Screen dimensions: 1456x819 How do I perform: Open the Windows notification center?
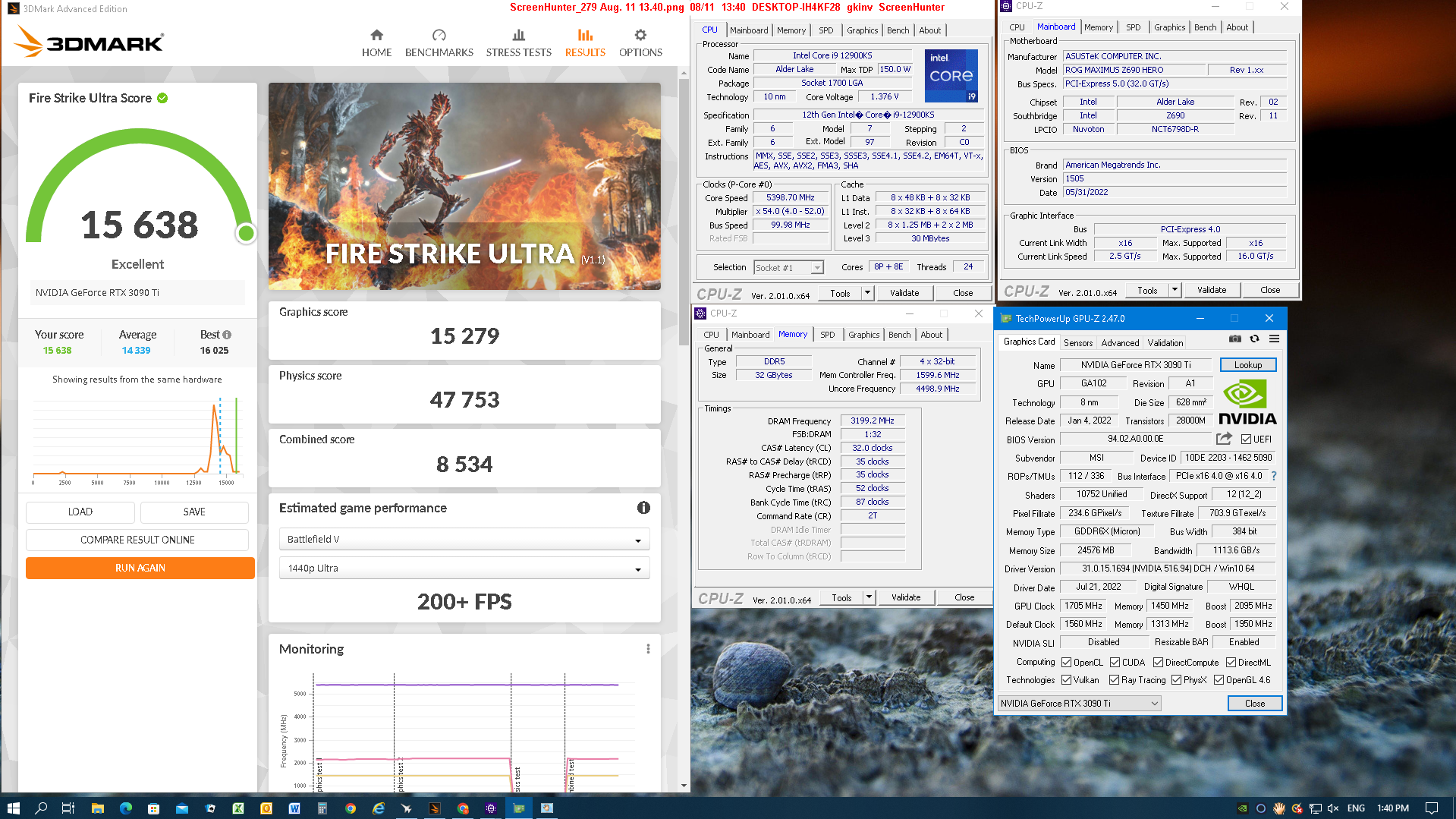pyautogui.click(x=1432, y=808)
